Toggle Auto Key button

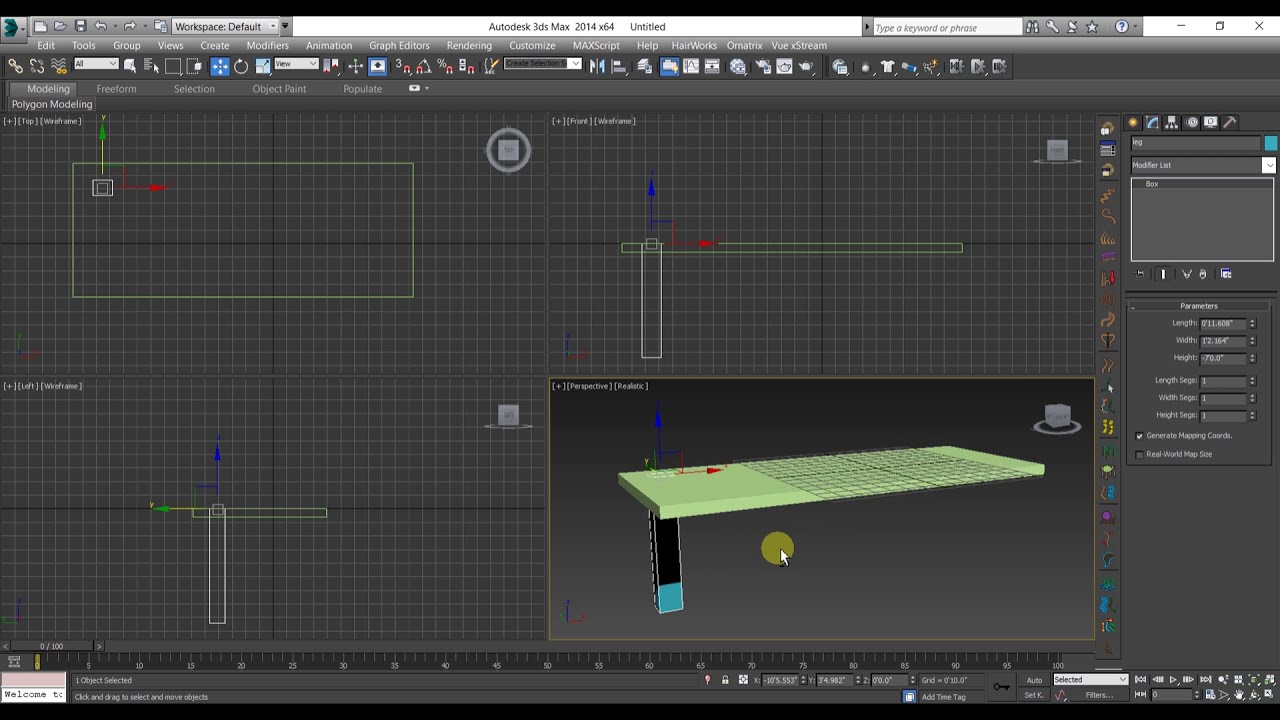1034,680
